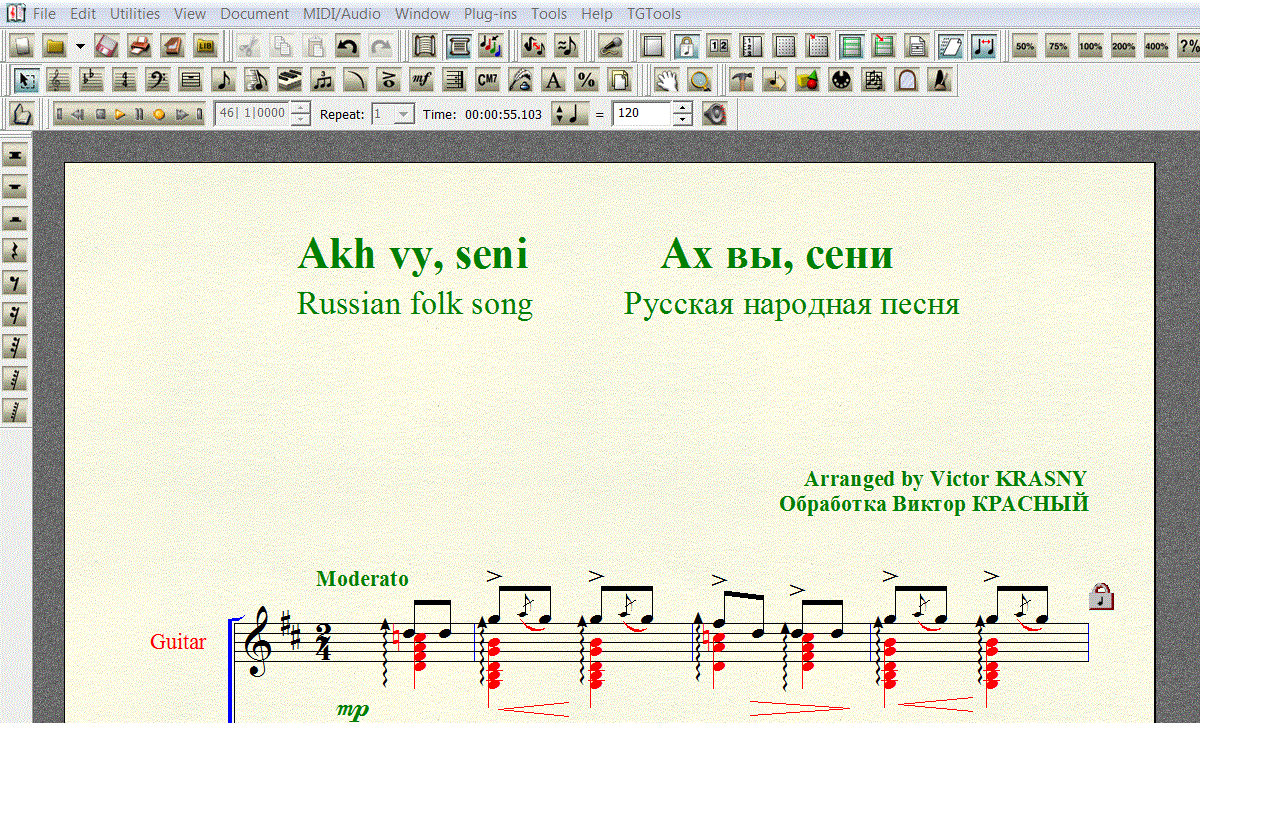Screen dimensions: 1274x817
Task: Choose the Time Signature tool
Action: pos(125,80)
